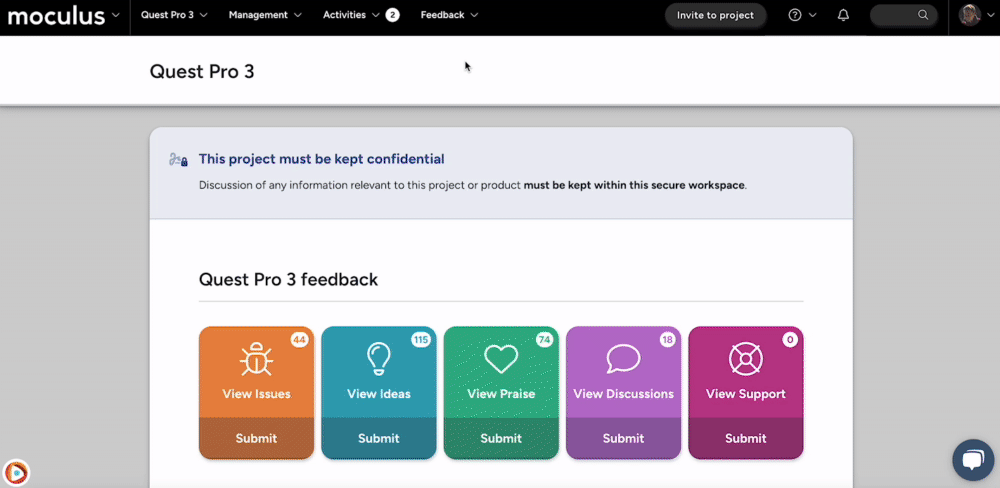Click the speech bubble View Discussions icon

pos(623,360)
